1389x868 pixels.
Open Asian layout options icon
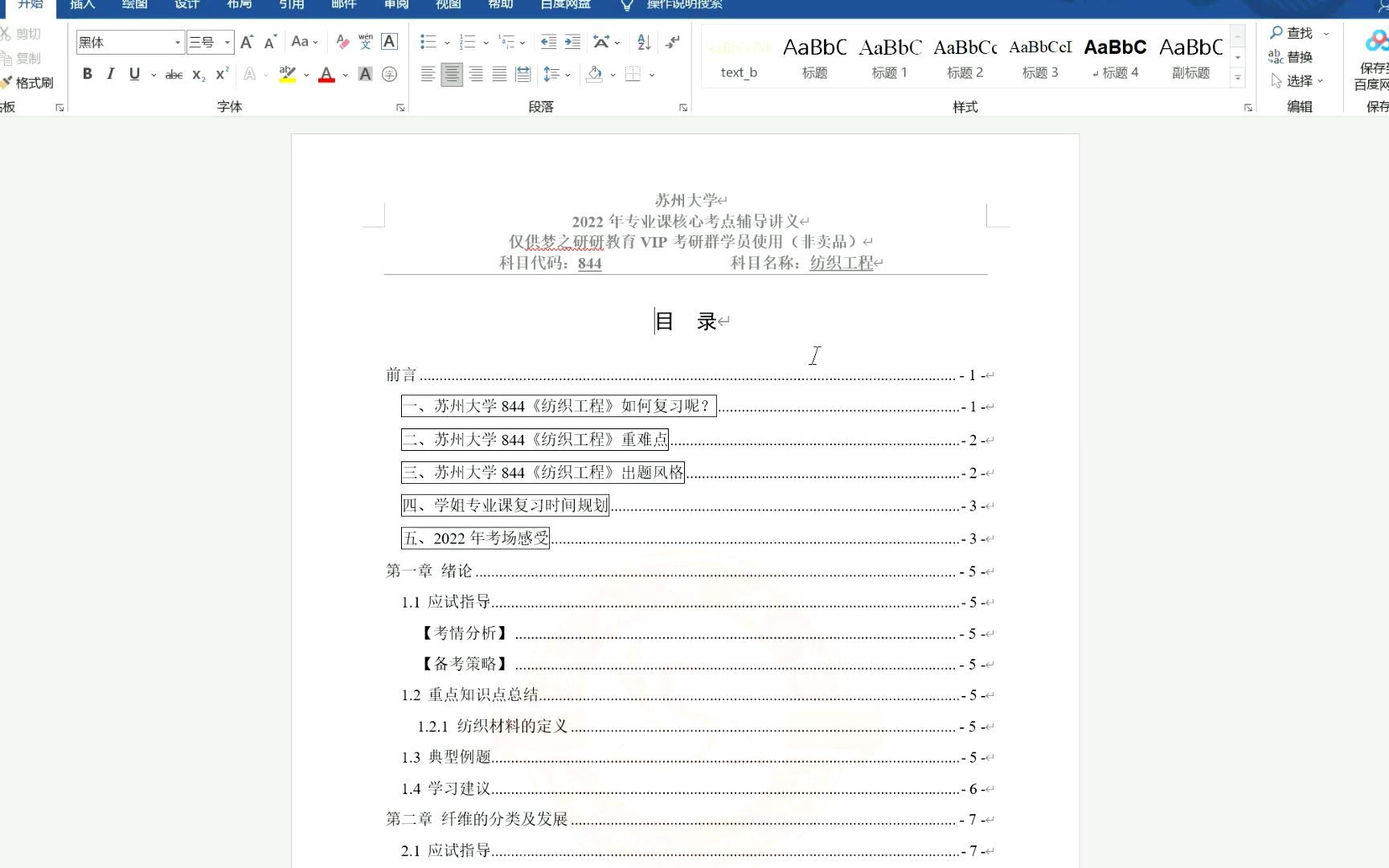click(x=601, y=42)
